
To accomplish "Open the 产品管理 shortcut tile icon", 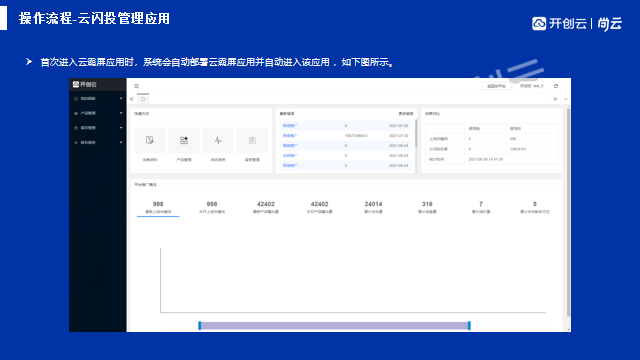I will 184,140.
